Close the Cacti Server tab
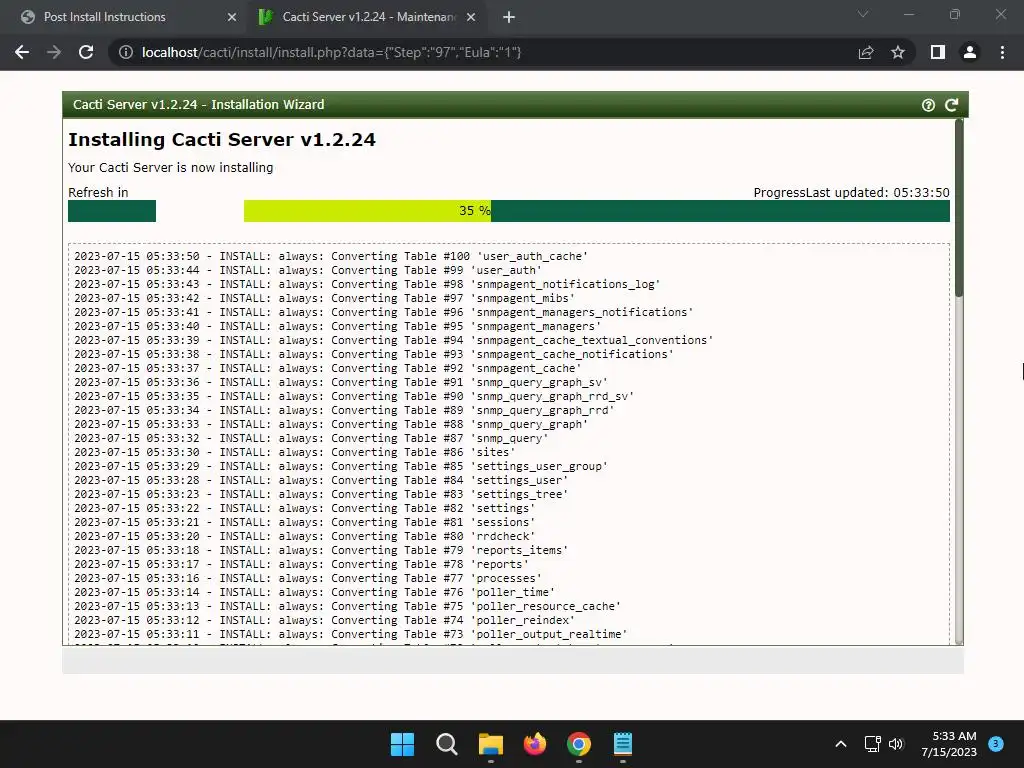 (471, 17)
